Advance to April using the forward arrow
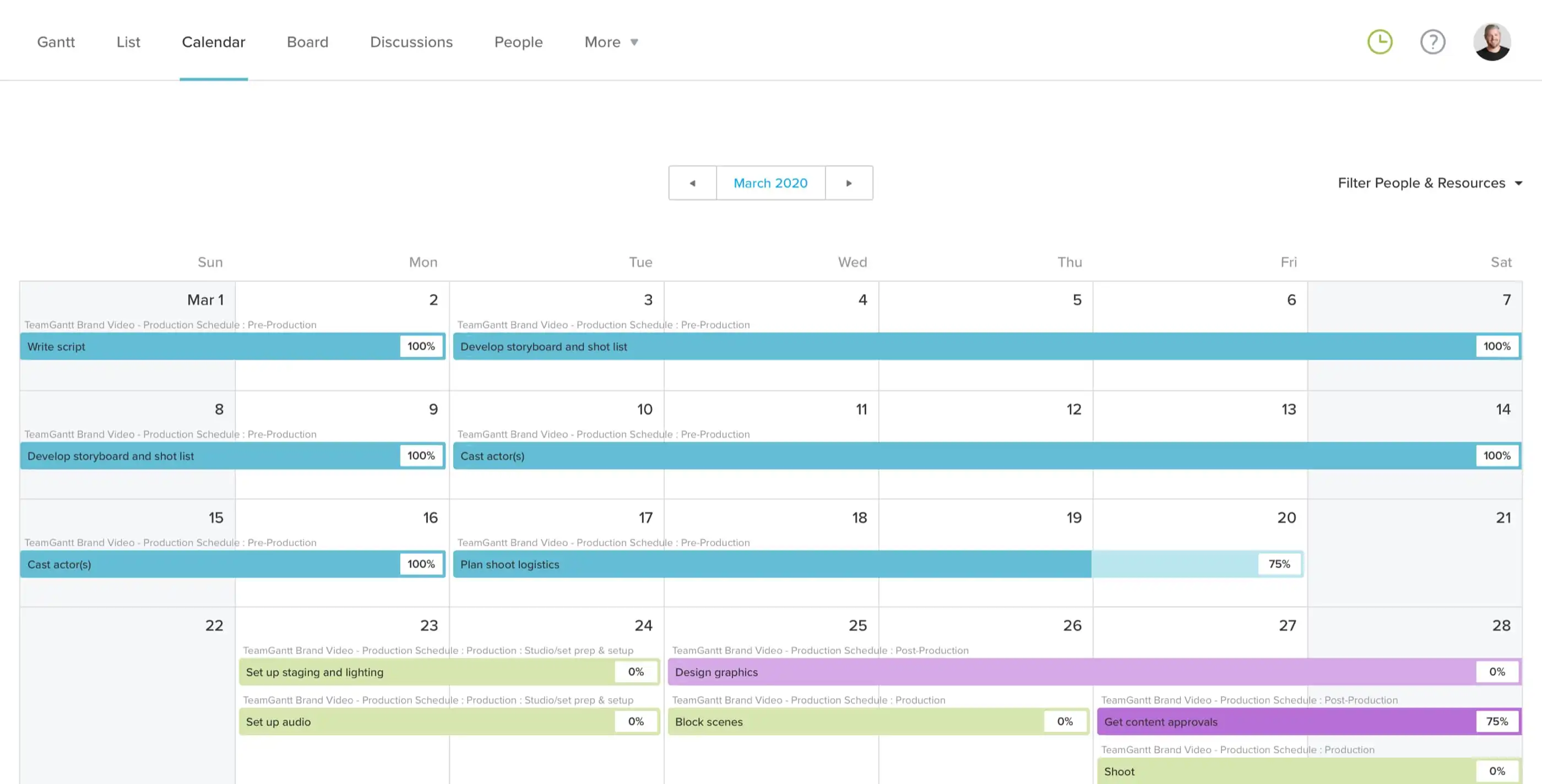 pyautogui.click(x=849, y=183)
